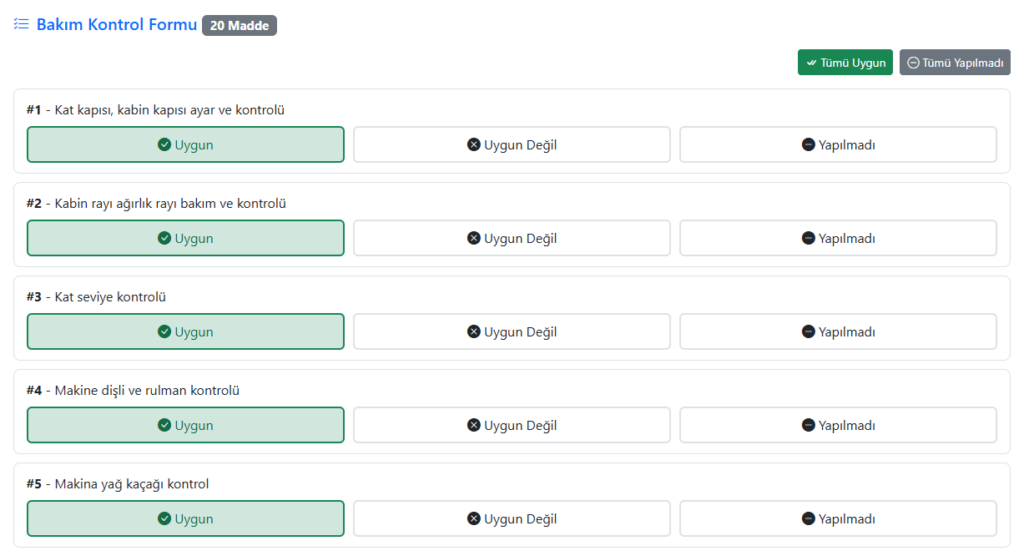Set all items with Tümü Yapılmadı button
The width and height of the screenshot is (1024, 551).
[x=955, y=62]
